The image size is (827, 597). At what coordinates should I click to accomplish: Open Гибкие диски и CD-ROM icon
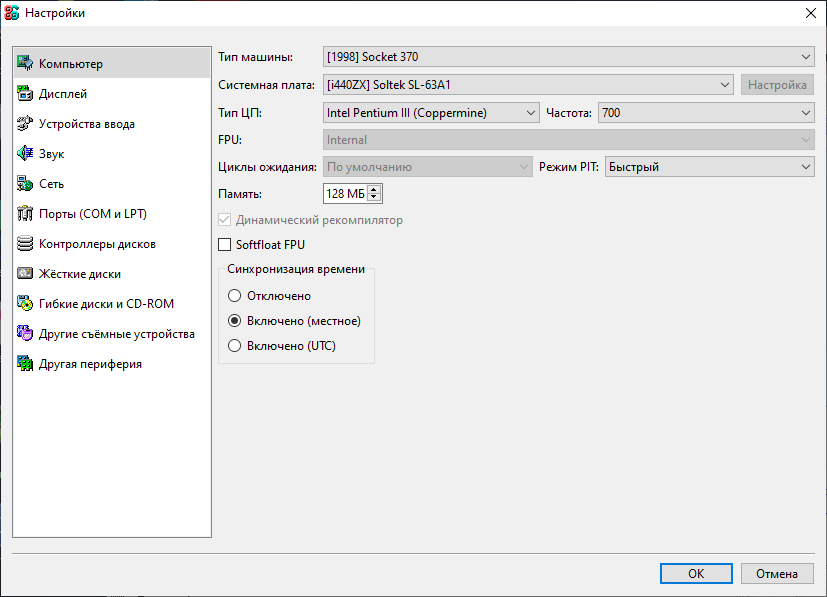[25, 304]
